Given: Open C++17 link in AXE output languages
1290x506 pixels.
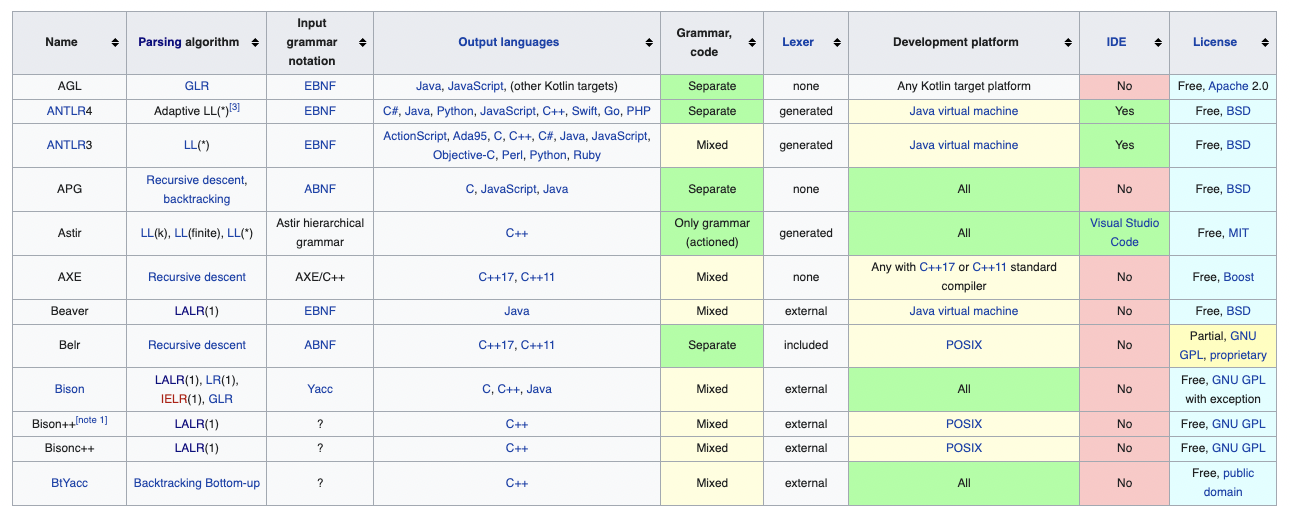Looking at the screenshot, I should pos(495,277).
